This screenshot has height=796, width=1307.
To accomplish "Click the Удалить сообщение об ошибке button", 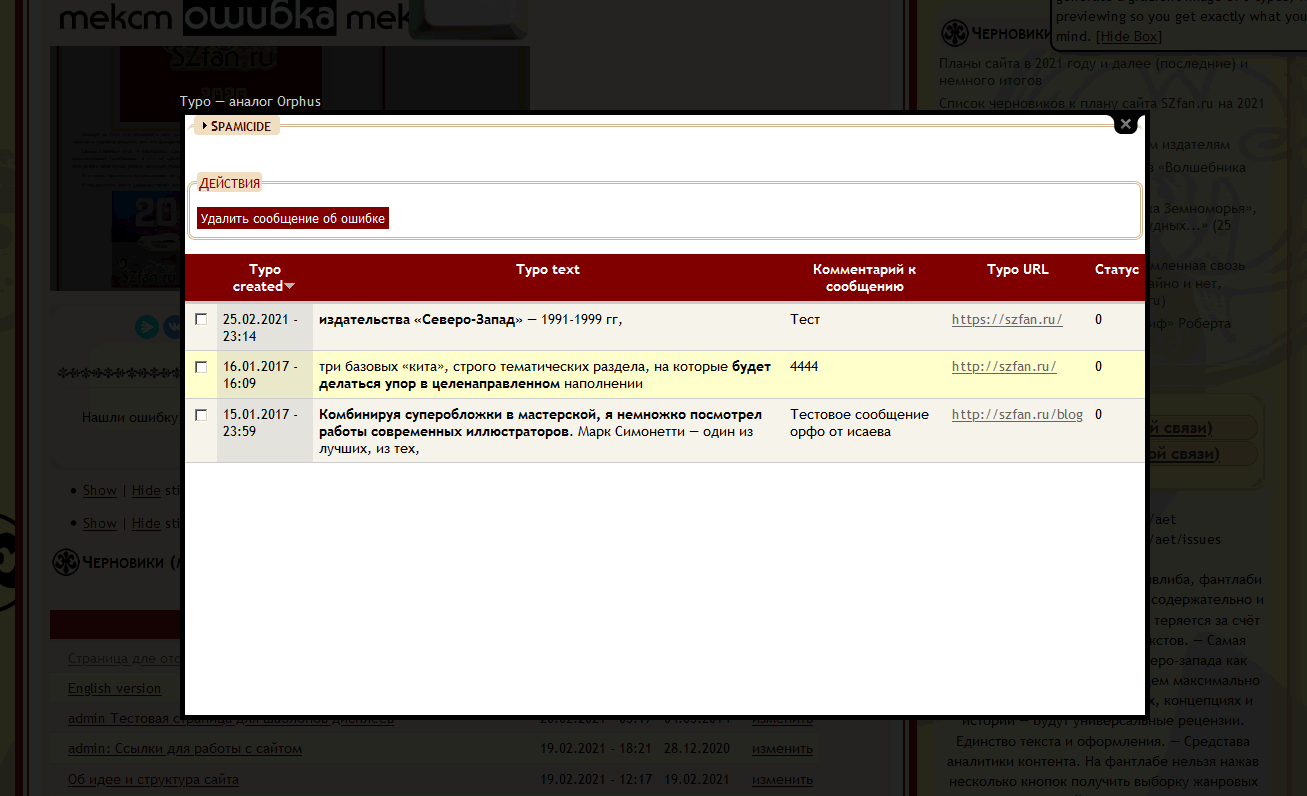I will point(293,218).
